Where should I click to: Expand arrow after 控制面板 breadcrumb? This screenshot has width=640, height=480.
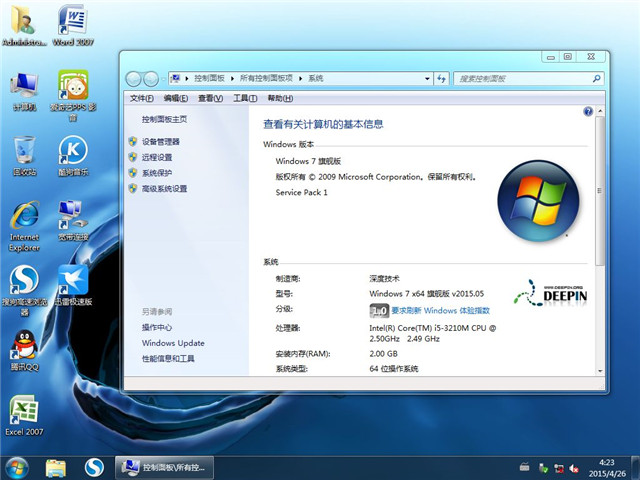tap(232, 78)
